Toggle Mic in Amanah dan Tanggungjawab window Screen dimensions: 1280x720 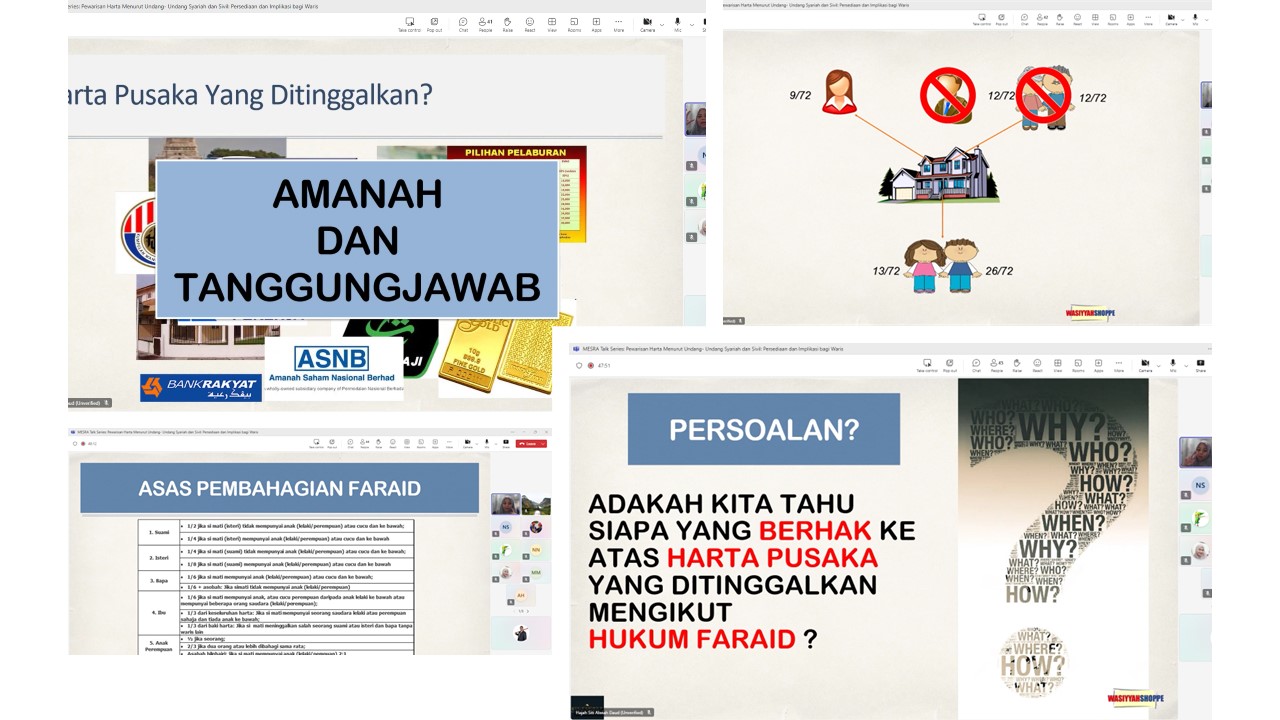pyautogui.click(x=678, y=24)
